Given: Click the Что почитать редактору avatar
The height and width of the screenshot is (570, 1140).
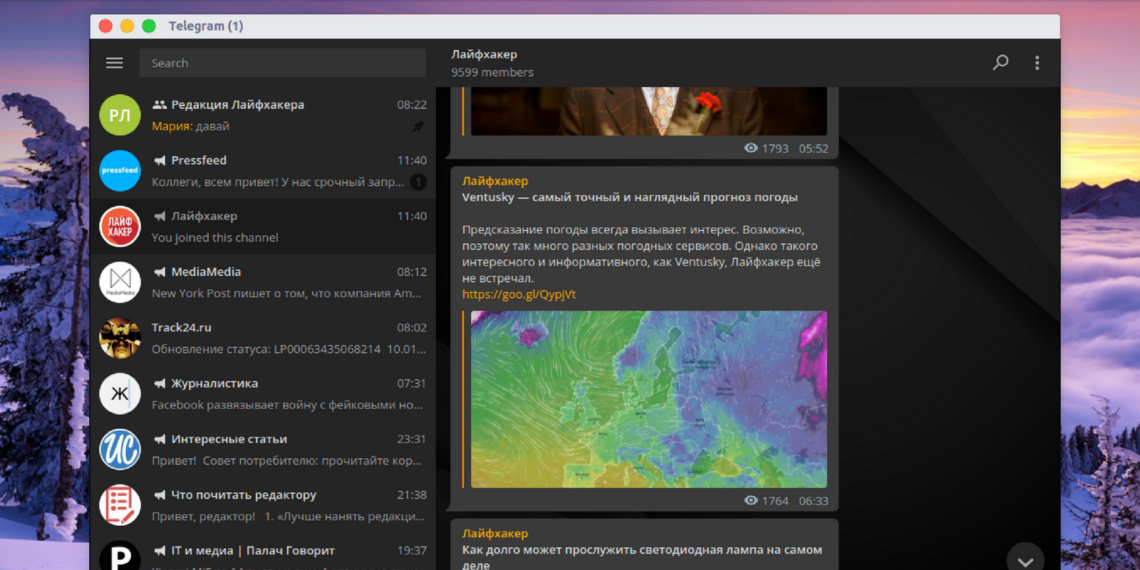Looking at the screenshot, I should (120, 505).
